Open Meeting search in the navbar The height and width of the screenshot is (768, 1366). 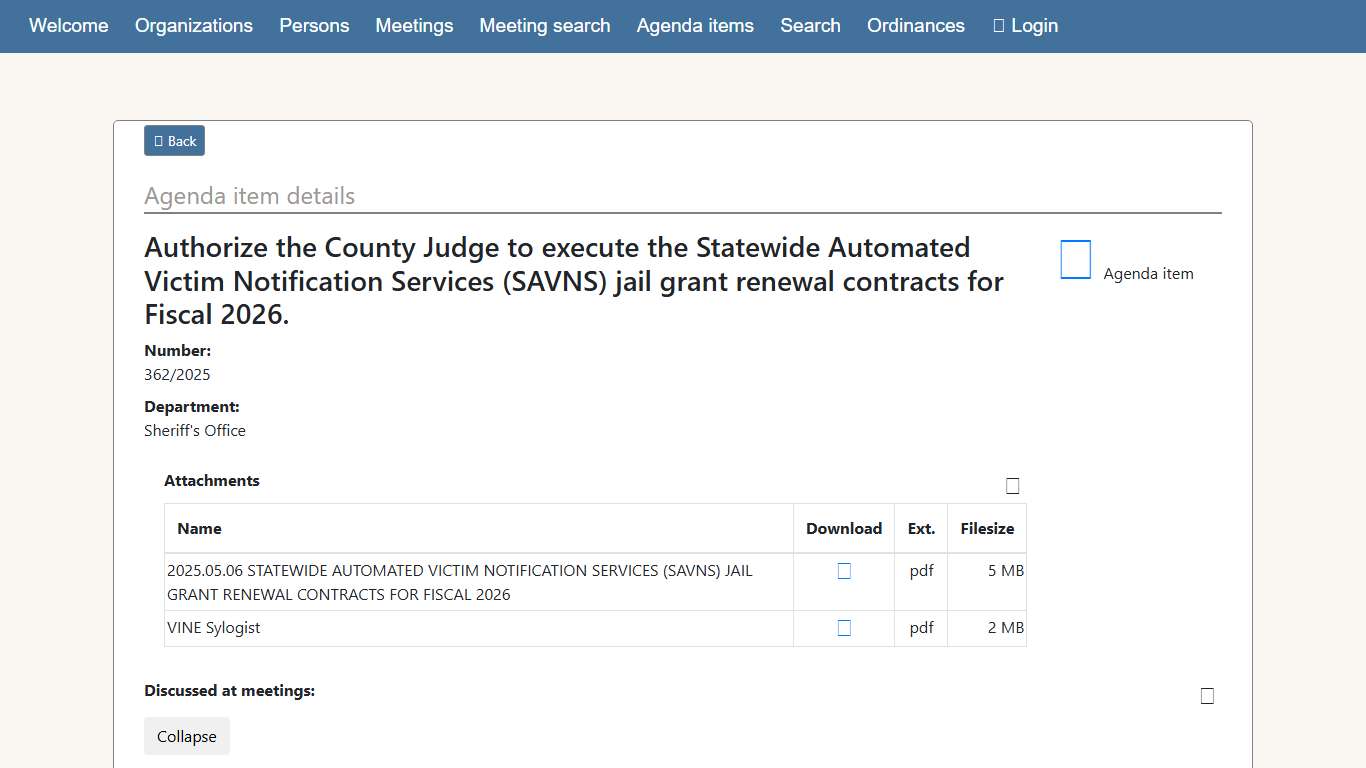point(545,26)
